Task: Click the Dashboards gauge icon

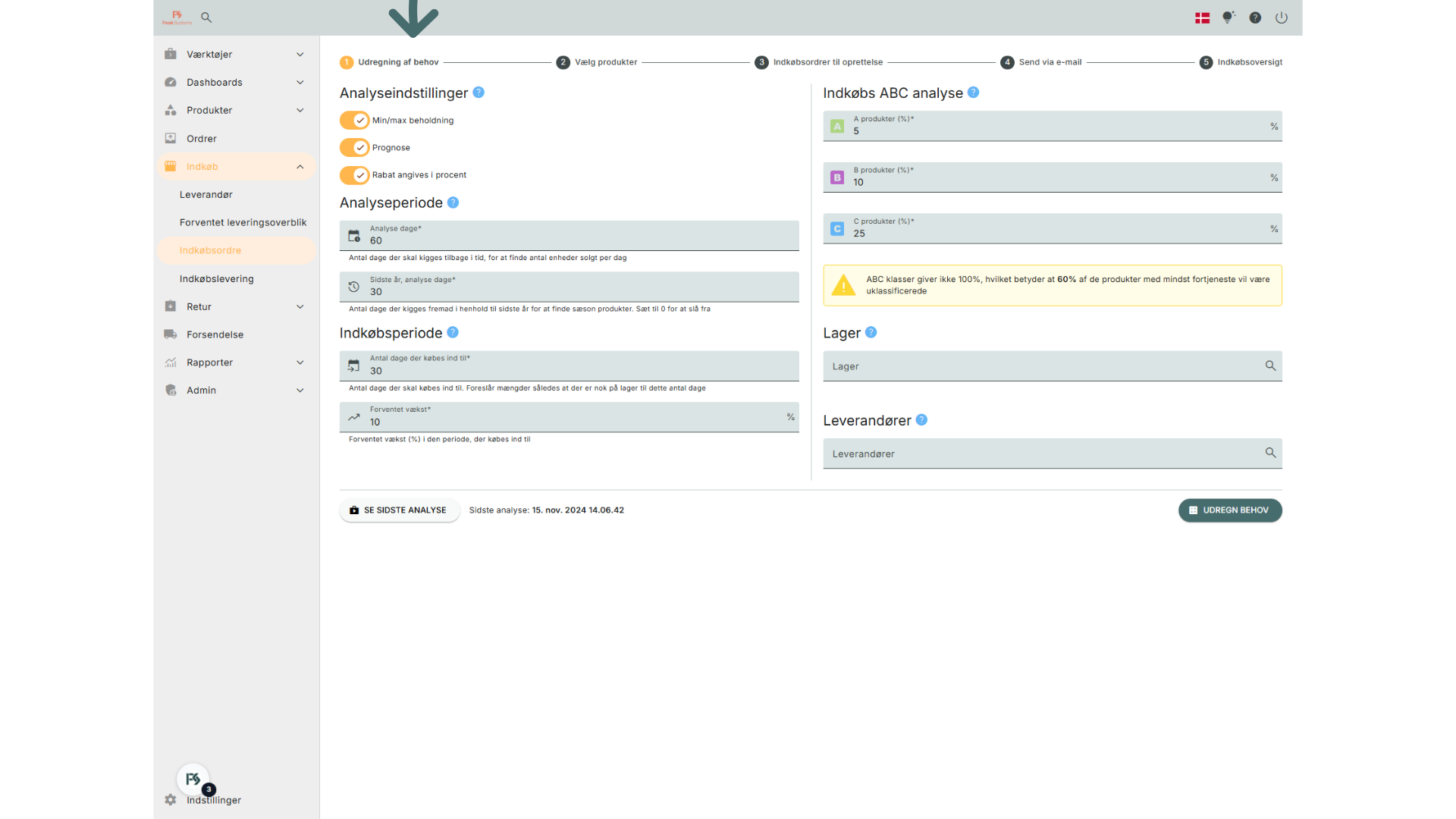Action: click(171, 82)
